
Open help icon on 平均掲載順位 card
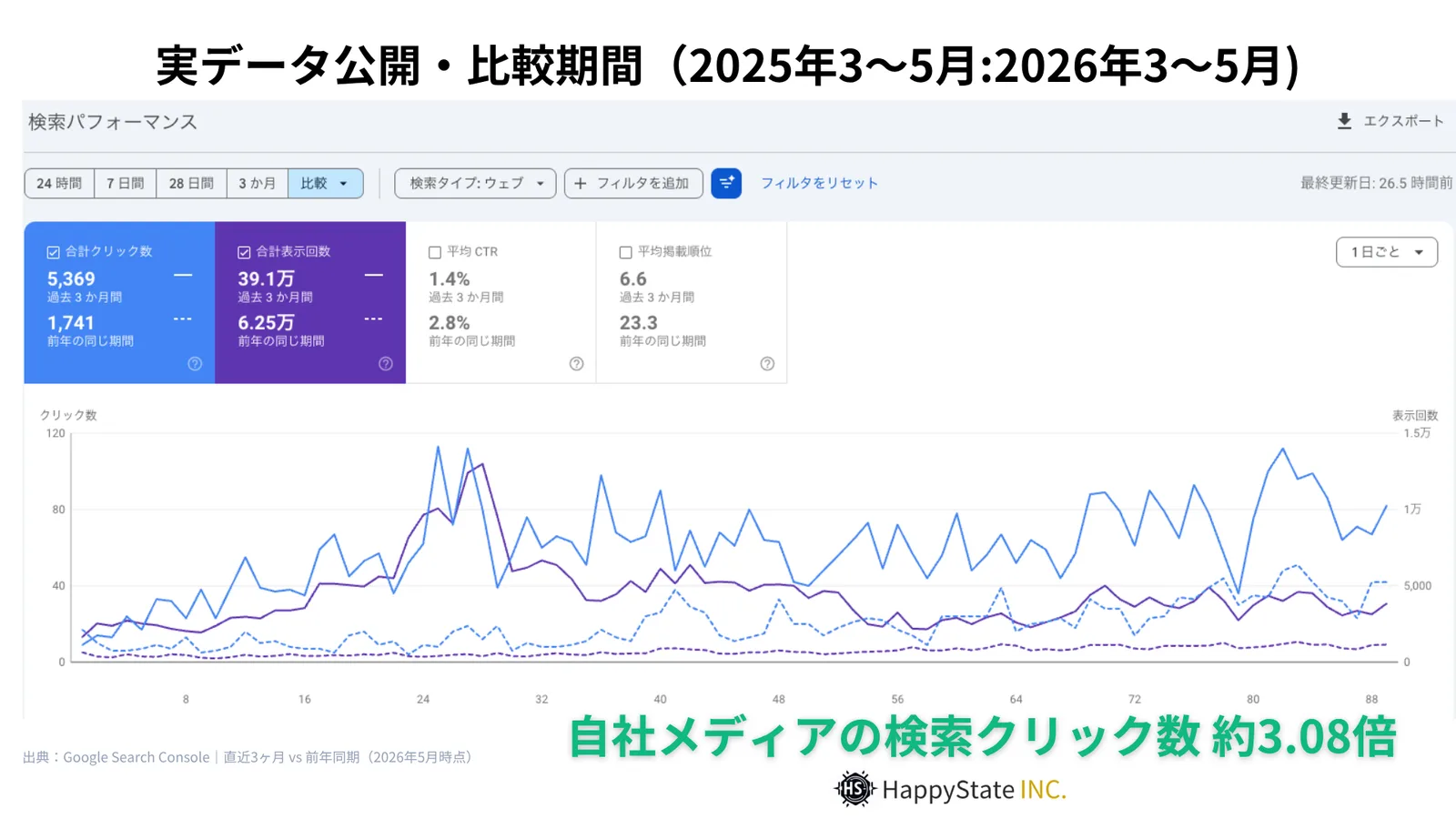[x=767, y=363]
